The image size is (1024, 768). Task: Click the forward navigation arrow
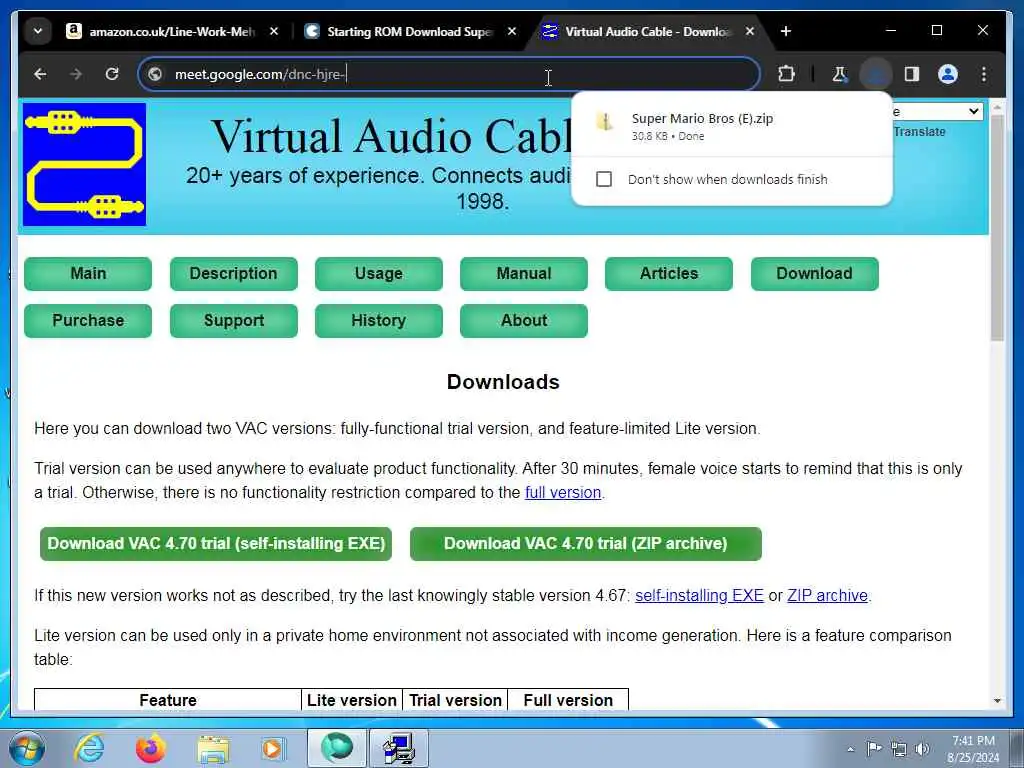(x=76, y=74)
